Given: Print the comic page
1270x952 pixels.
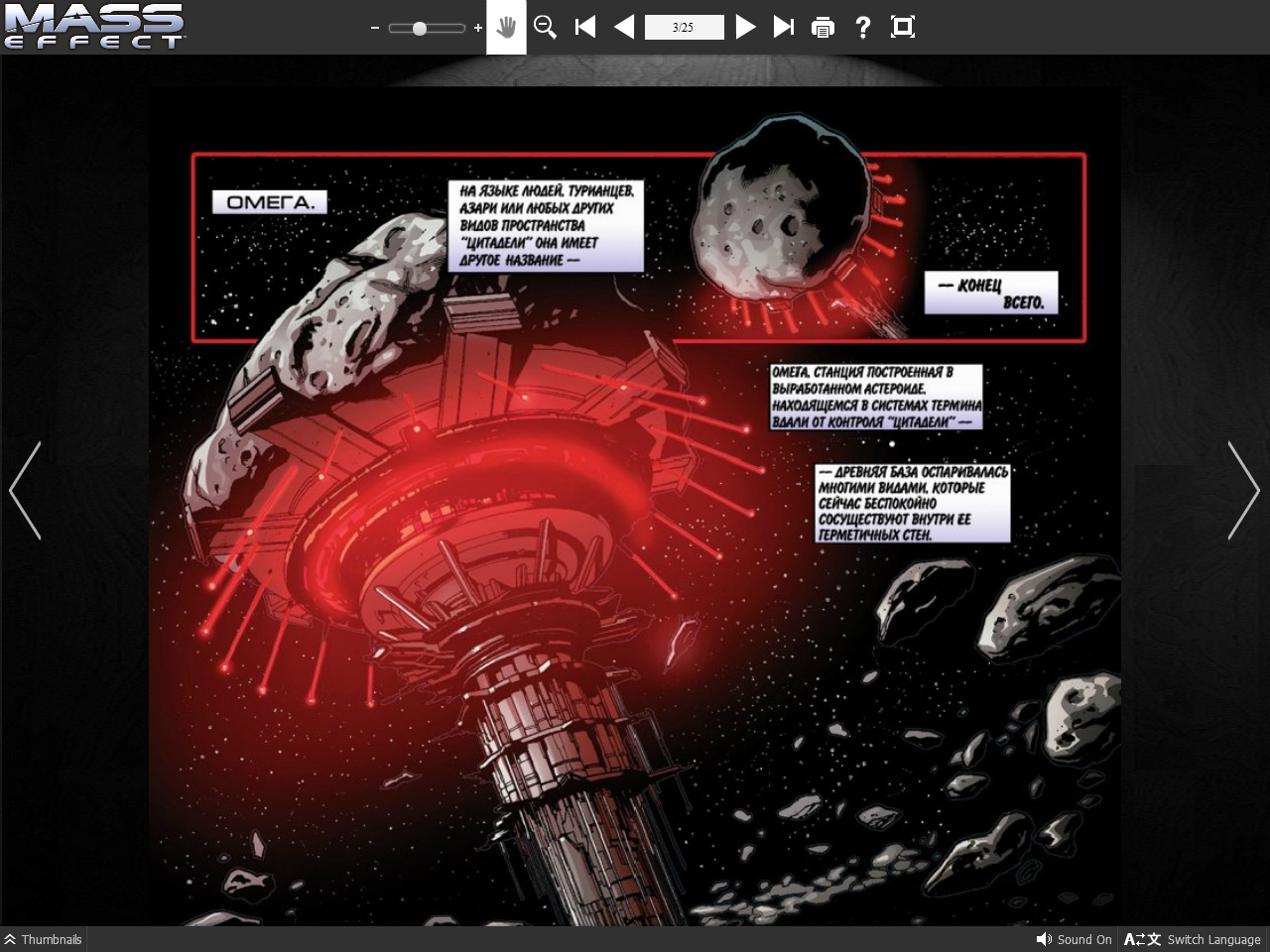Looking at the screenshot, I should (x=823, y=28).
